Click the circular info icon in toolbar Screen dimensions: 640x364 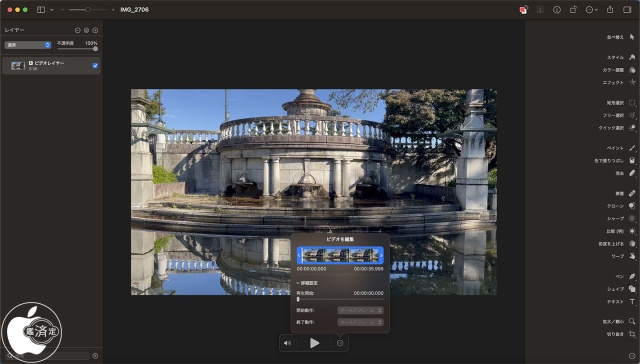click(x=557, y=10)
